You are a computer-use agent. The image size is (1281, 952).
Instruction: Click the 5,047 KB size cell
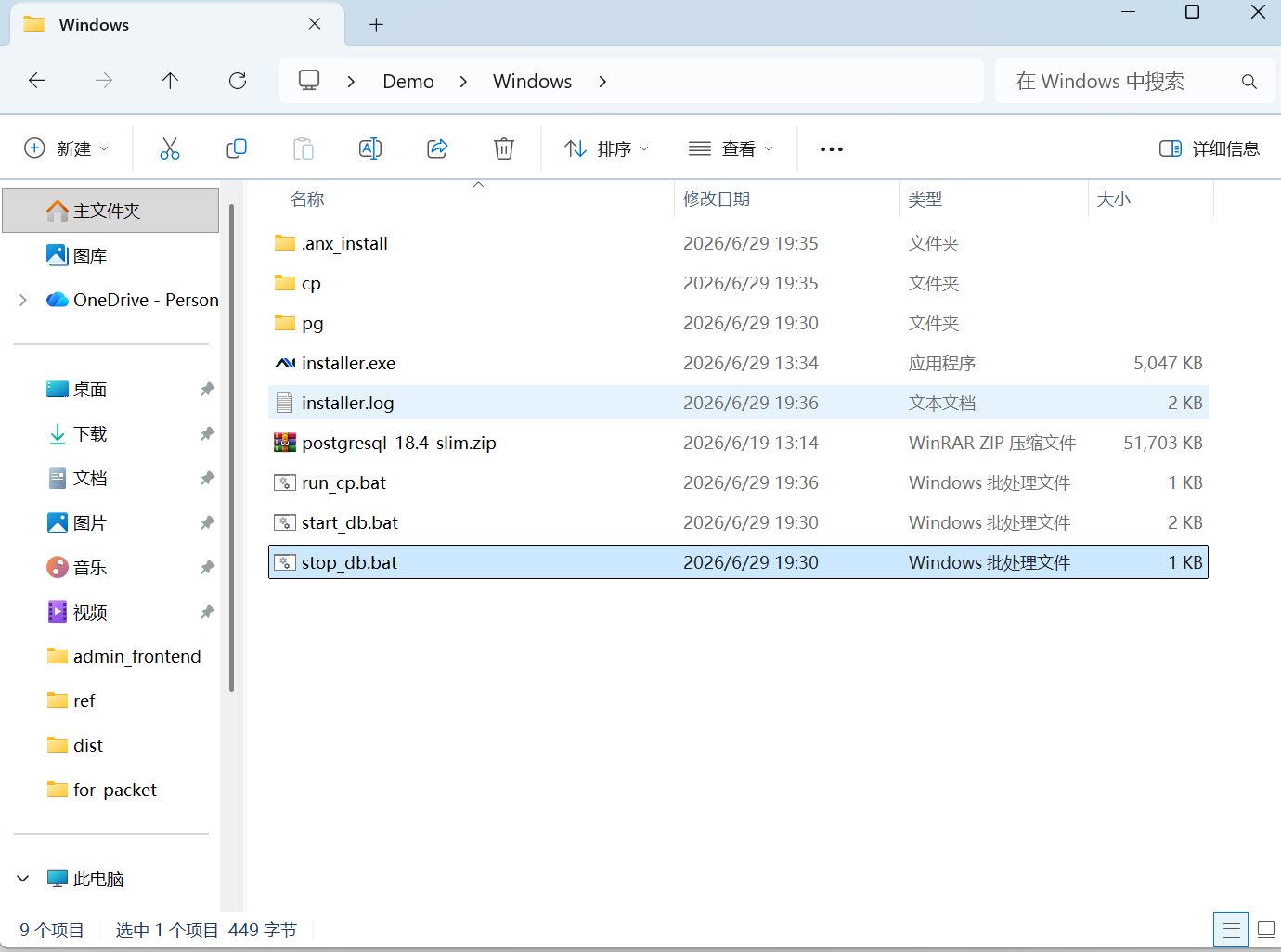(1168, 363)
